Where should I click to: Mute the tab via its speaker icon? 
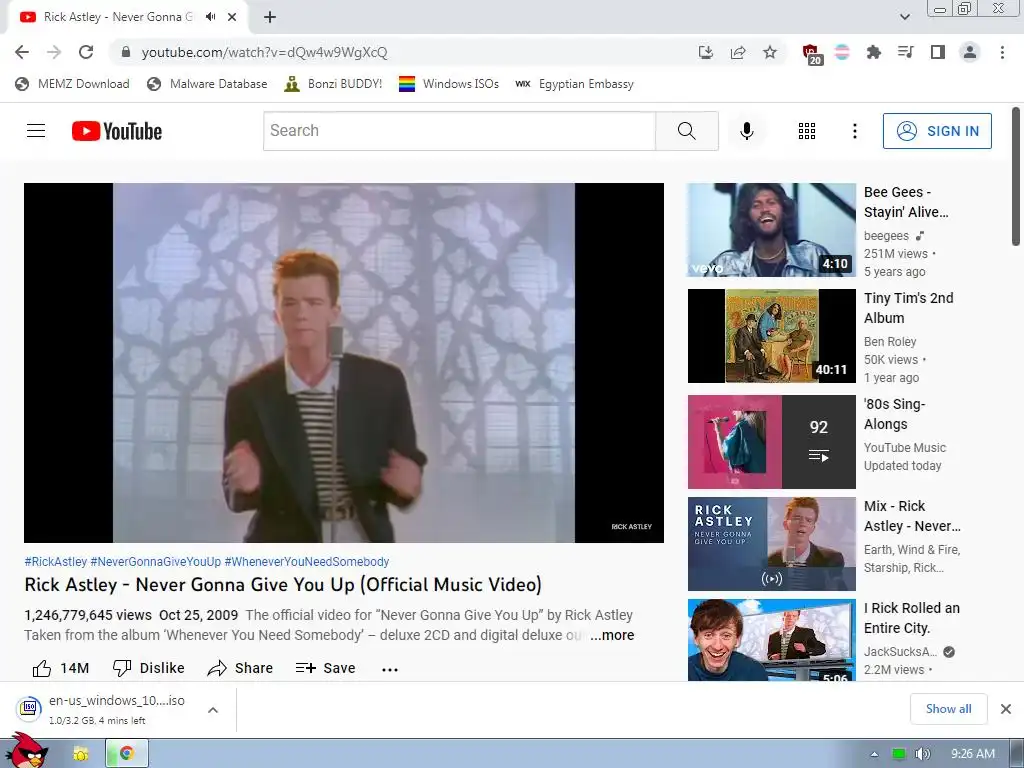210,17
